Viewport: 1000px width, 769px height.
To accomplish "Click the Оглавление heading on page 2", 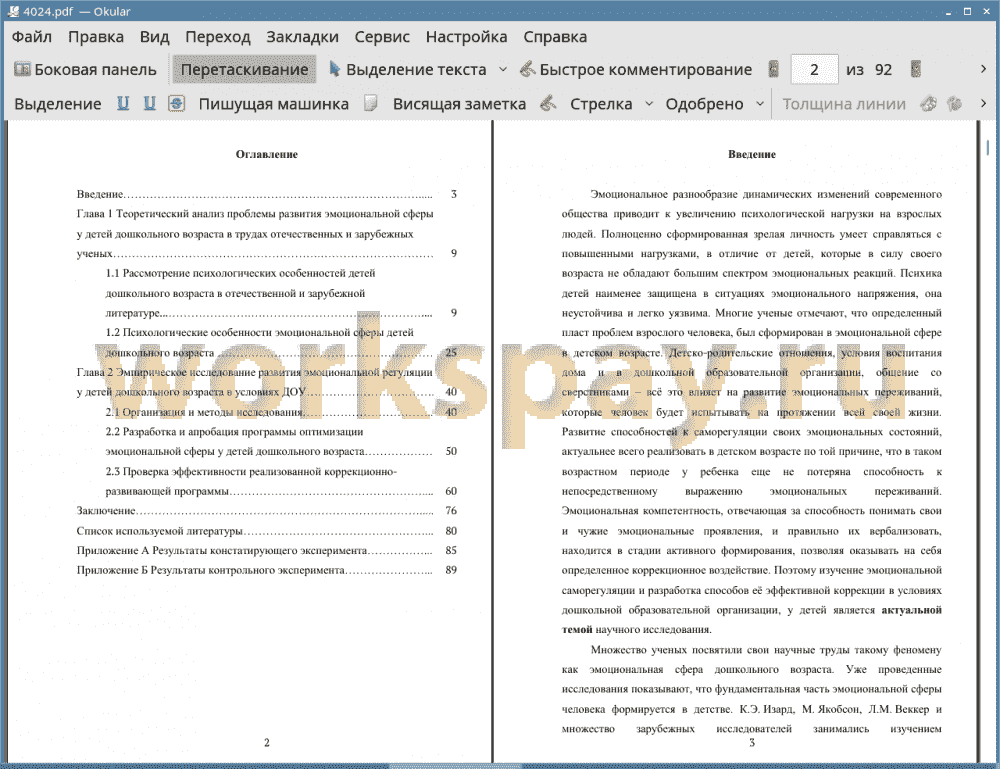I will [x=267, y=154].
